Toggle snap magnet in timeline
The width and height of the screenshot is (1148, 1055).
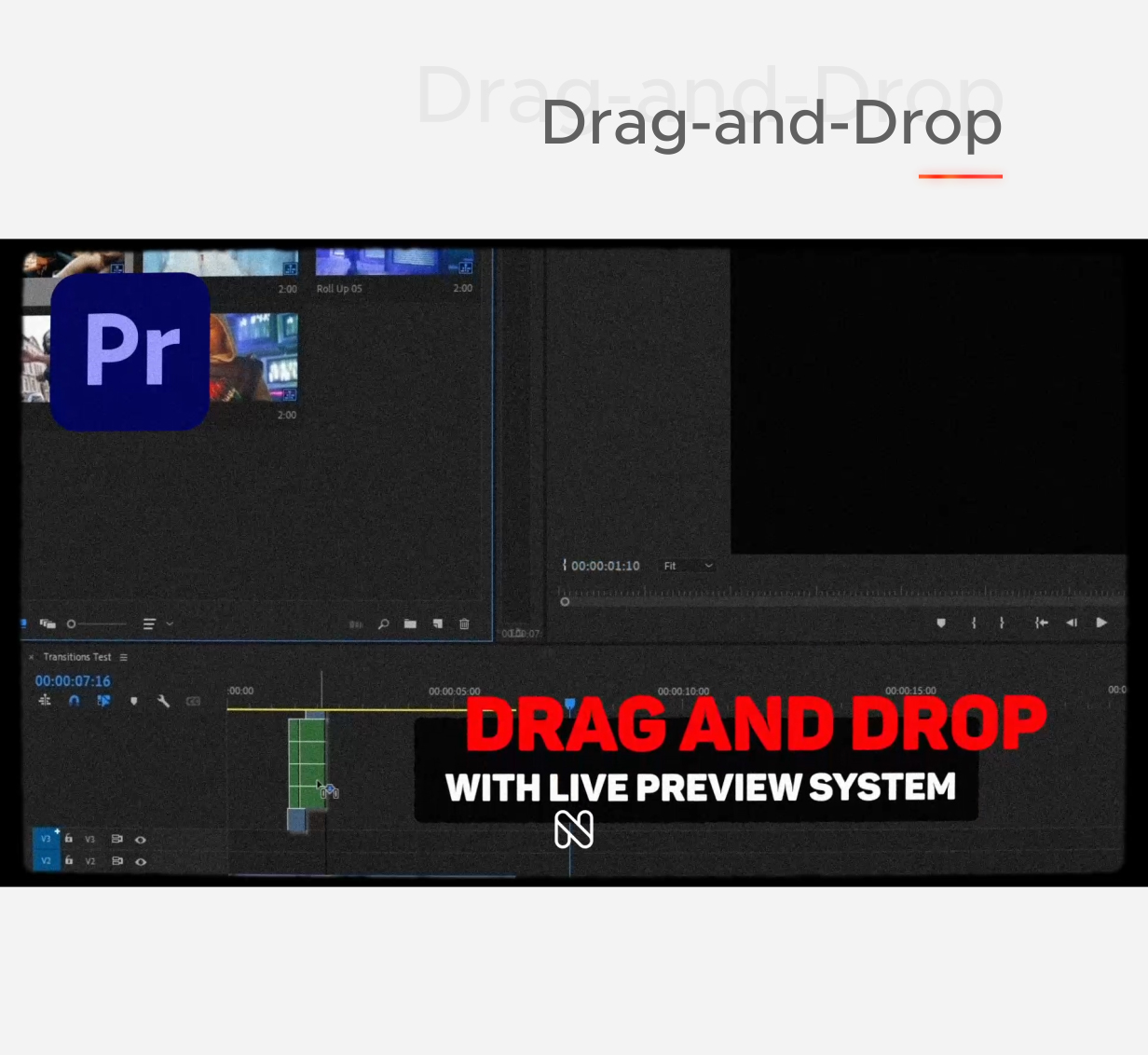click(x=75, y=701)
